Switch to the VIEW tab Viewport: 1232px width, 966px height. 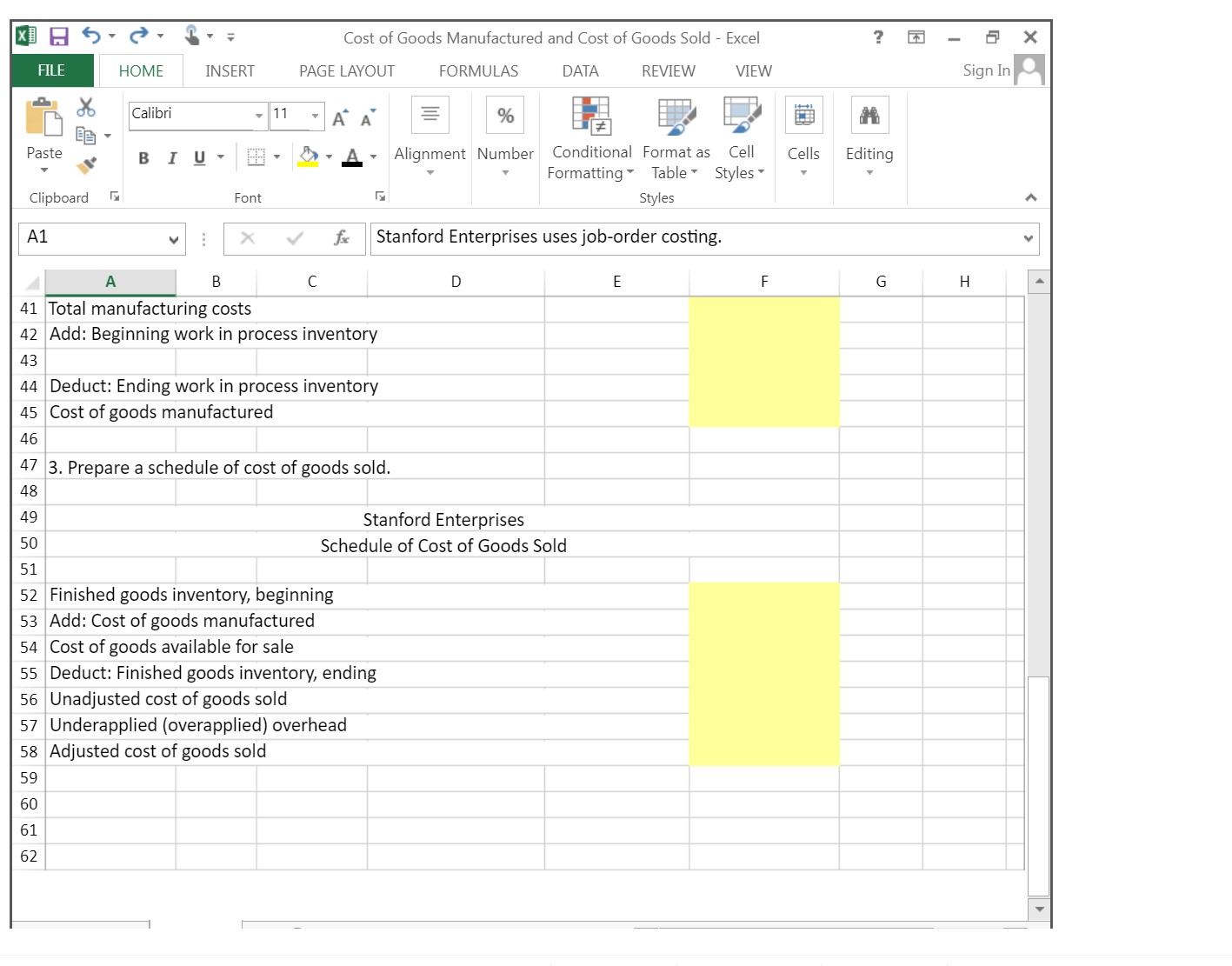click(x=753, y=71)
